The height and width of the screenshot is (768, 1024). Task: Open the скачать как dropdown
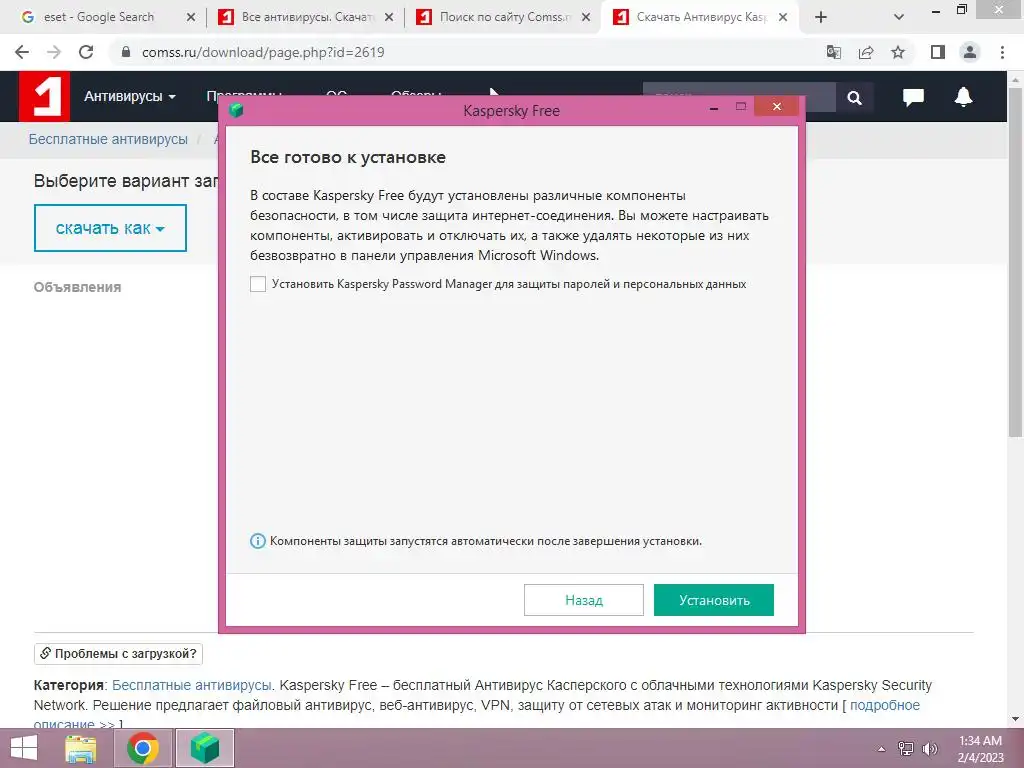click(110, 228)
